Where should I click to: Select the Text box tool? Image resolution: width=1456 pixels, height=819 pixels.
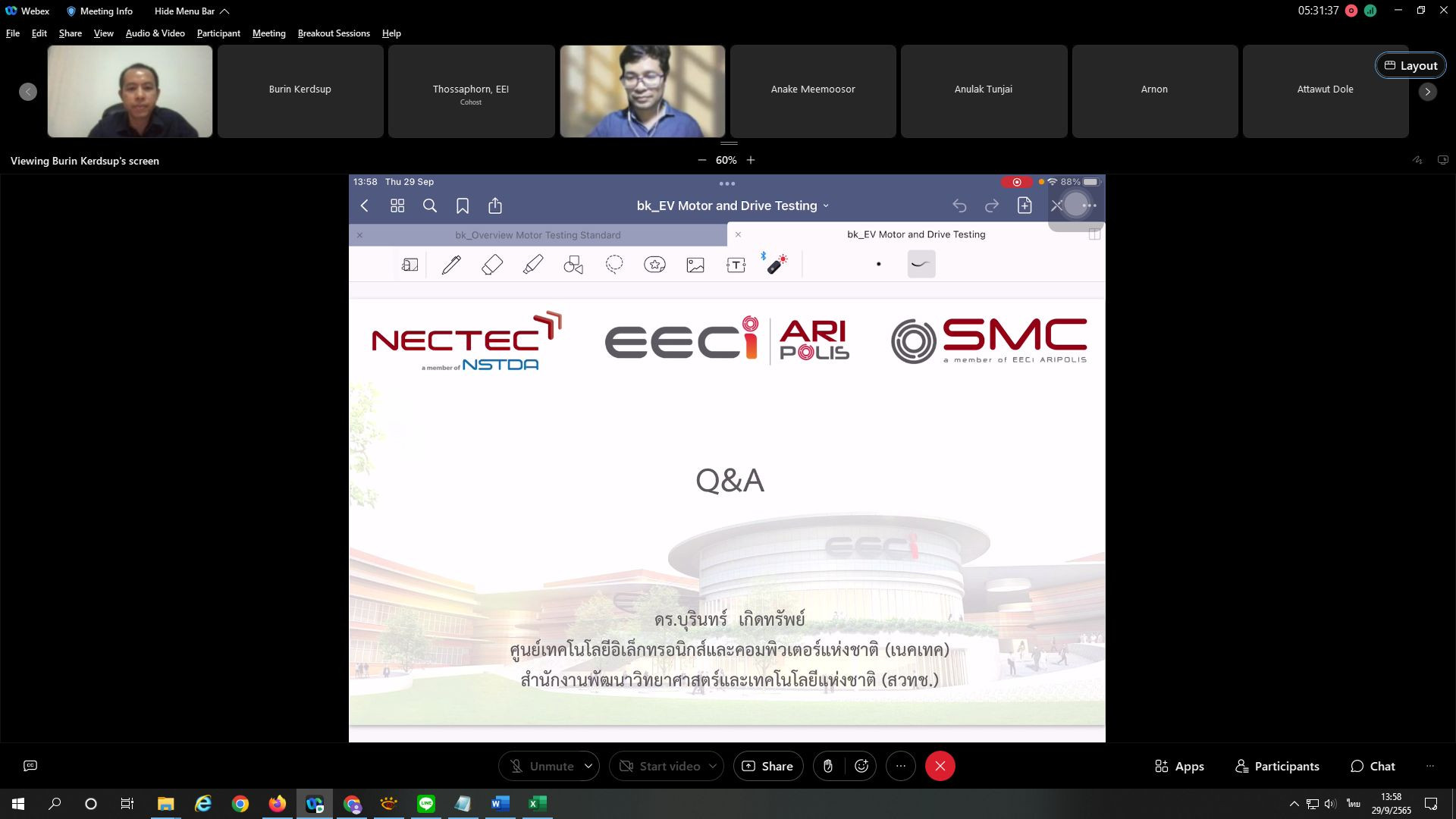click(736, 265)
